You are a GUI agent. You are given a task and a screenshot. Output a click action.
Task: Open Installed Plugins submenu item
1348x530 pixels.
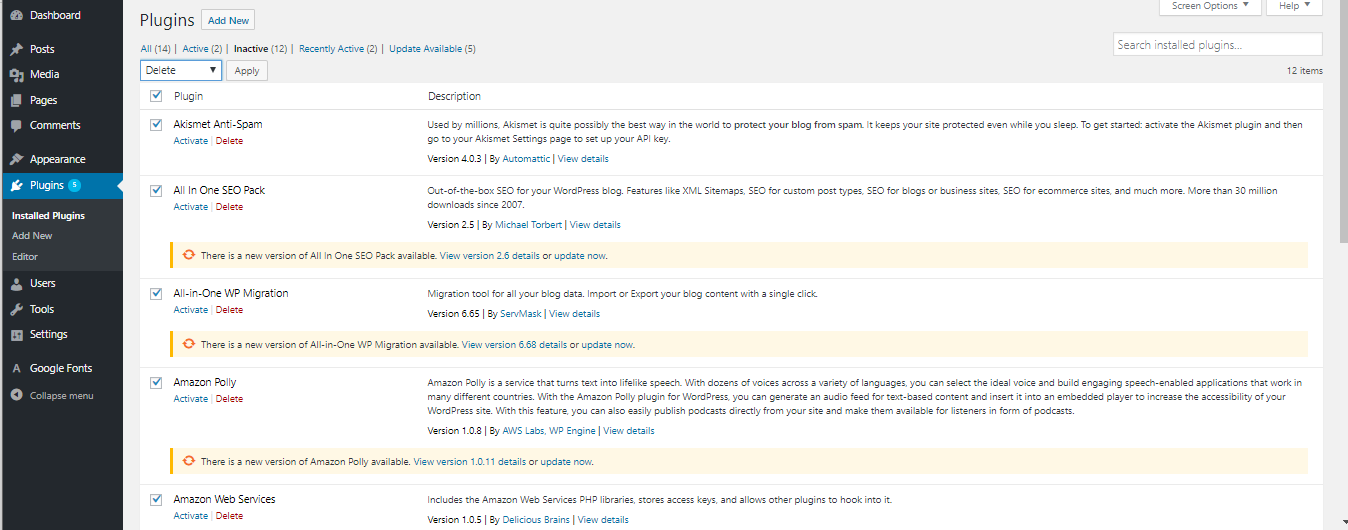48,216
